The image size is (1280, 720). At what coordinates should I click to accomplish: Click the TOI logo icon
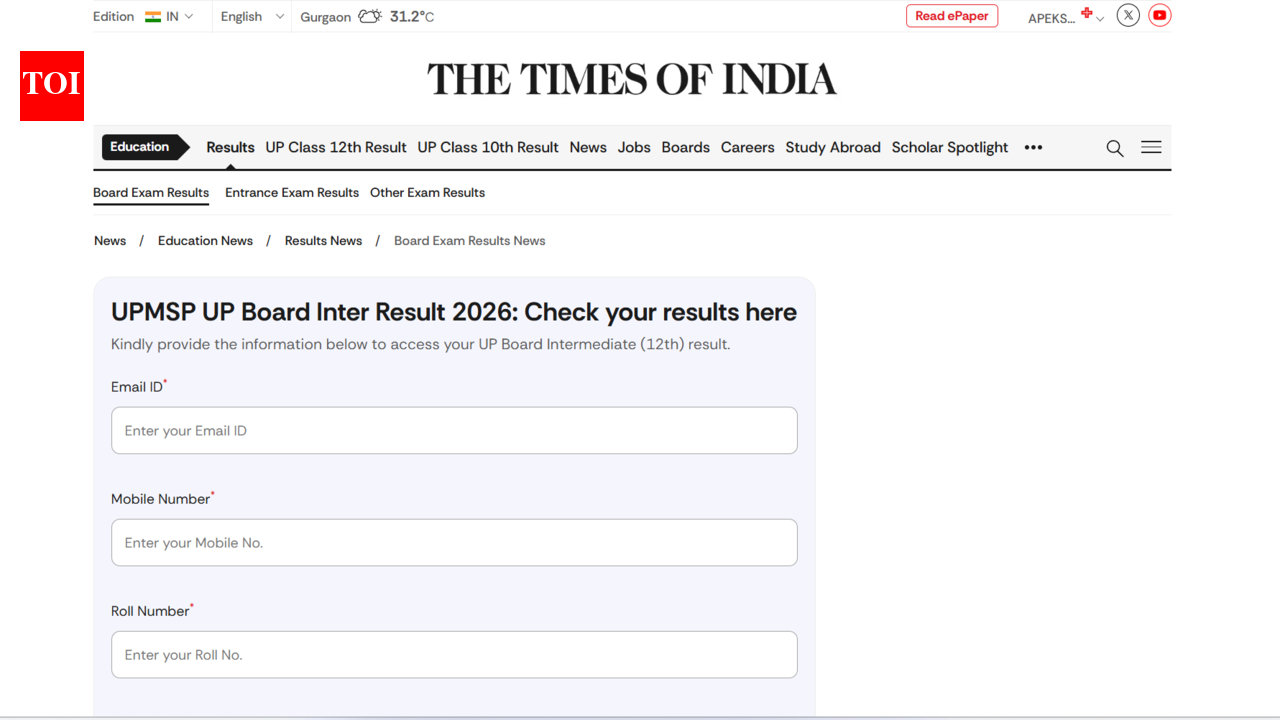pos(51,85)
